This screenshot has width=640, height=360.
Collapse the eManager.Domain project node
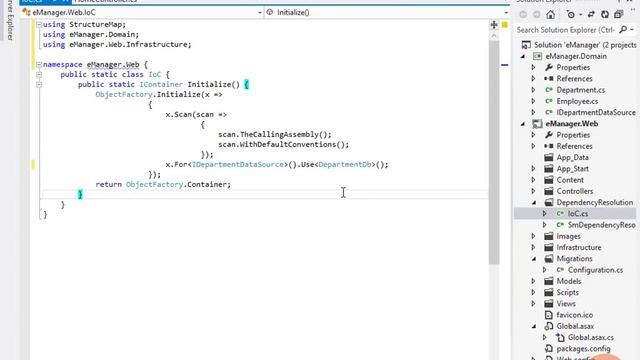click(x=523, y=56)
